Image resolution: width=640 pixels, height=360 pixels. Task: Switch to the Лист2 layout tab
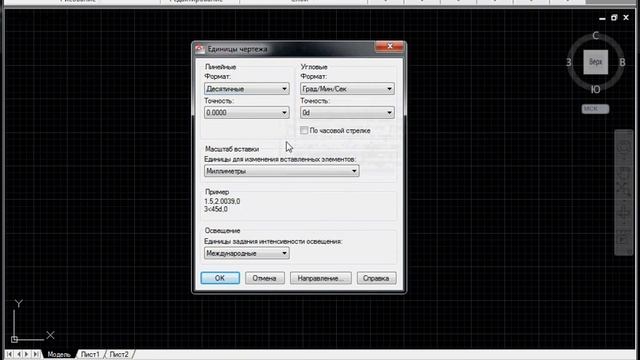[x=119, y=354]
